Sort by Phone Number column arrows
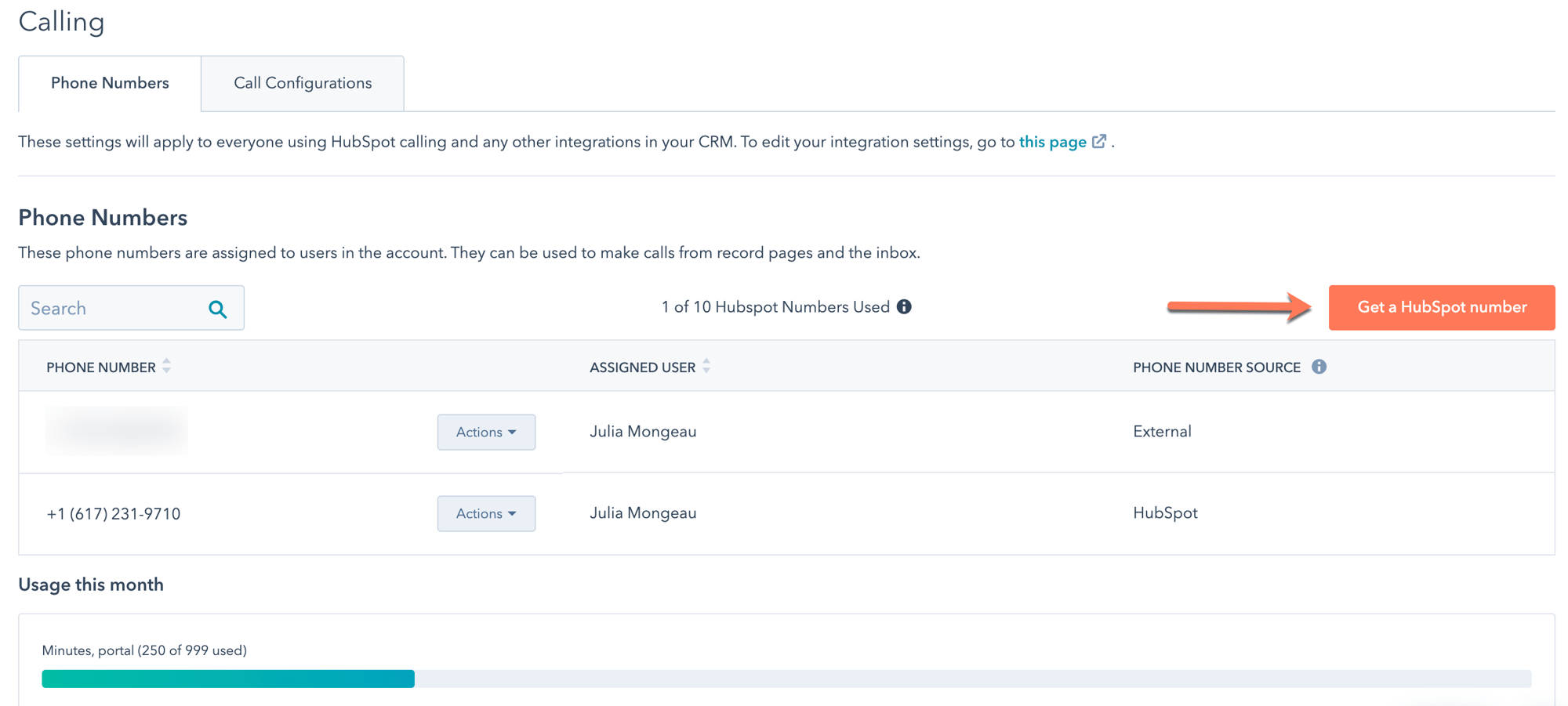The height and width of the screenshot is (706, 1568). [166, 367]
